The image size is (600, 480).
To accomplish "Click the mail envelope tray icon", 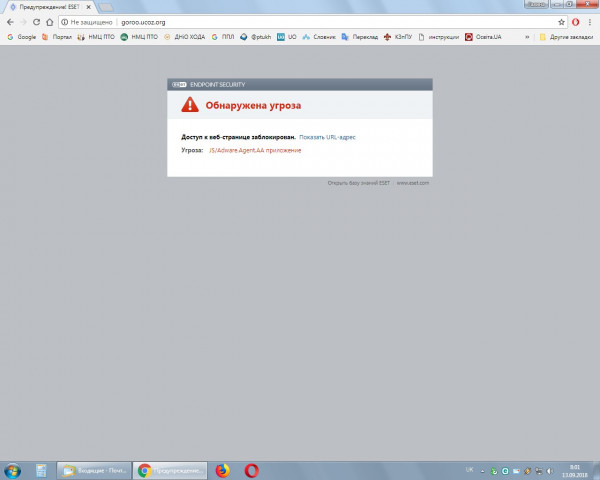I will coord(516,471).
